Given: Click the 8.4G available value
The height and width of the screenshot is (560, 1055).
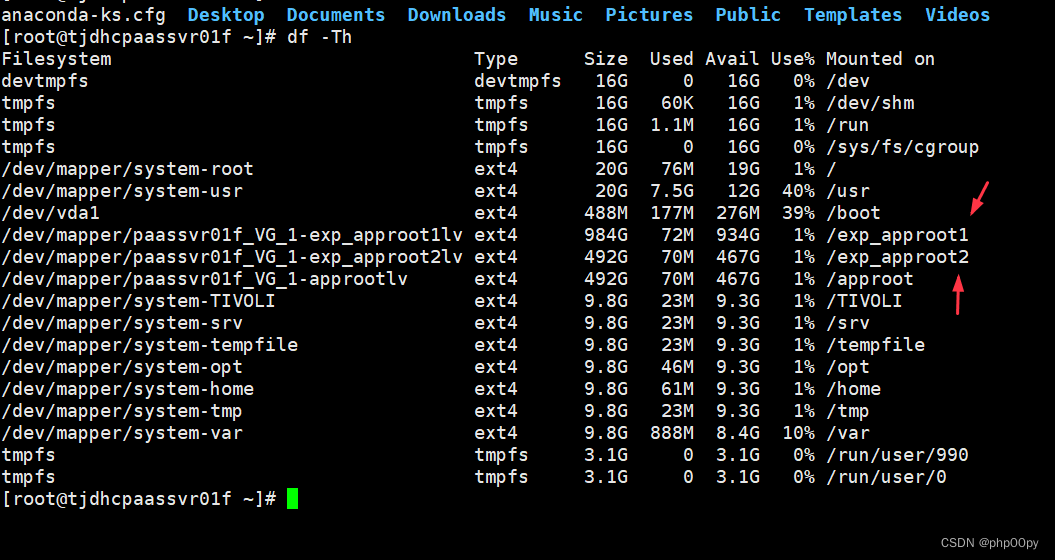Looking at the screenshot, I should coord(737,433).
